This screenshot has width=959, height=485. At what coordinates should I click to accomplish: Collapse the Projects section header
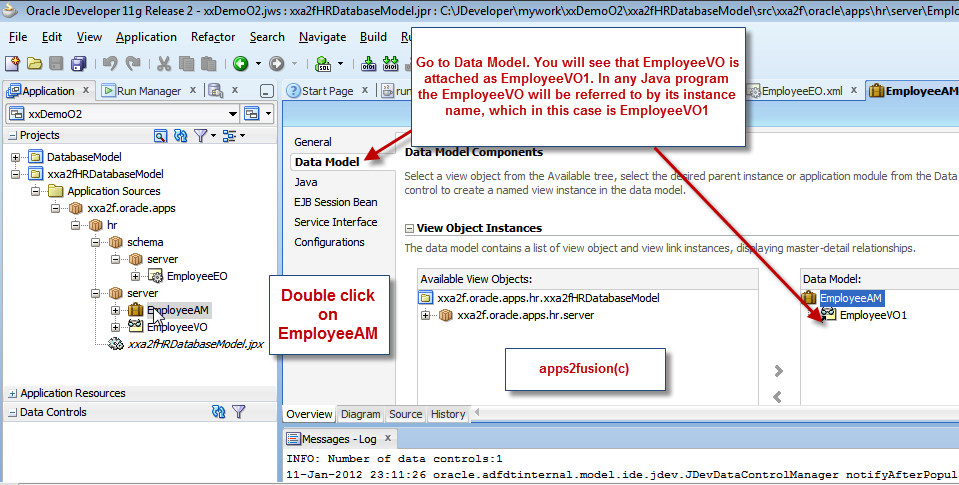tap(12, 136)
